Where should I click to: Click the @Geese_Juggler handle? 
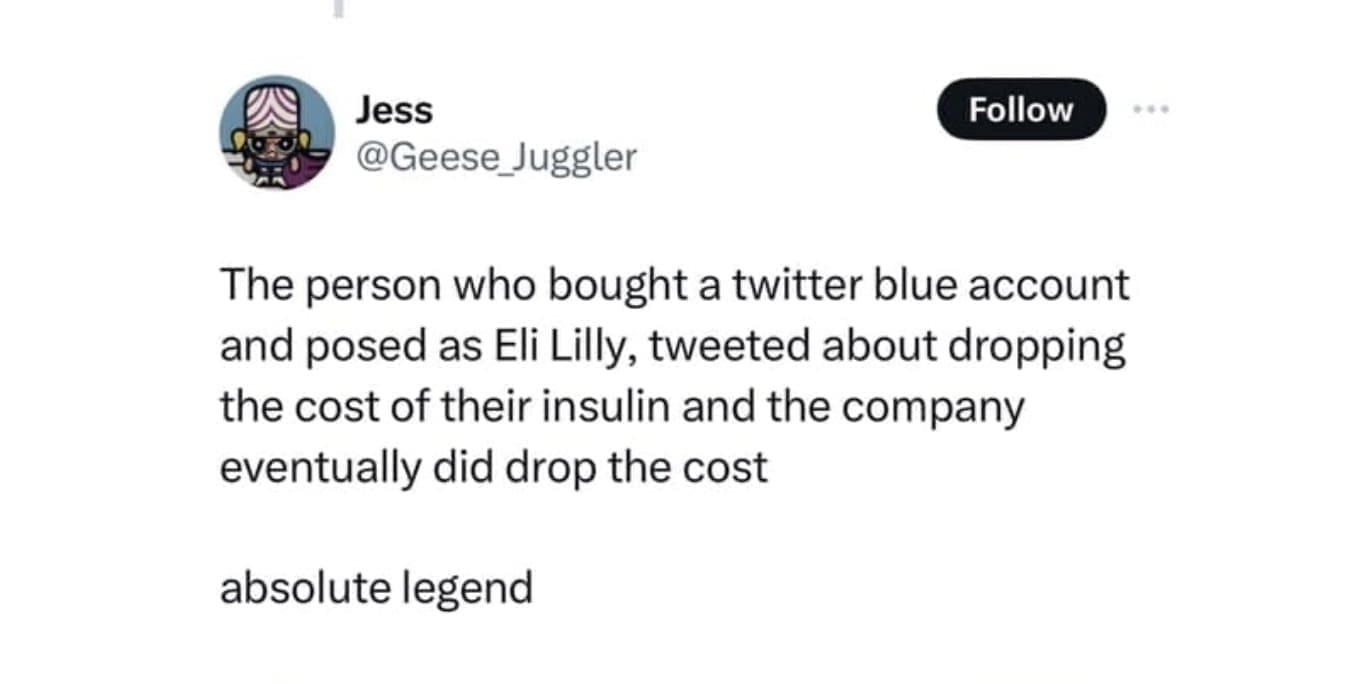click(495, 157)
